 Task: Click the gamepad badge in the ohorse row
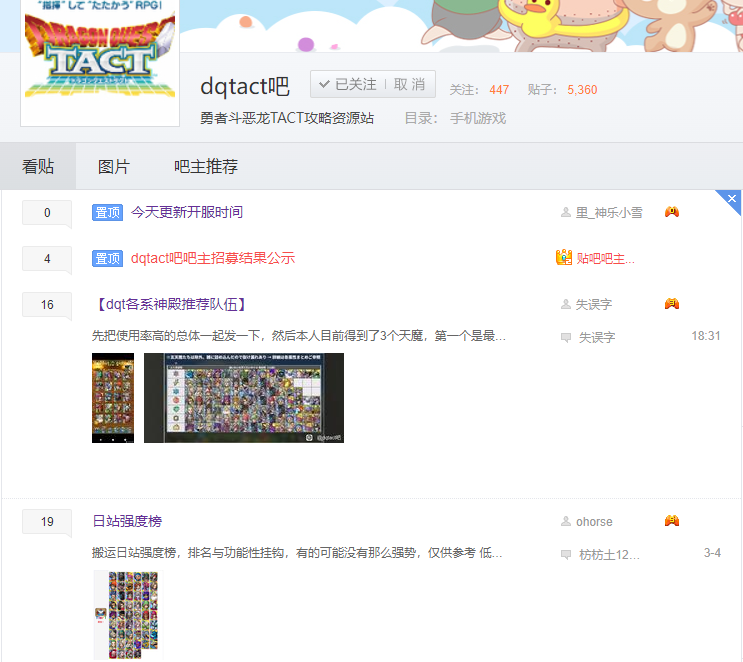(671, 521)
